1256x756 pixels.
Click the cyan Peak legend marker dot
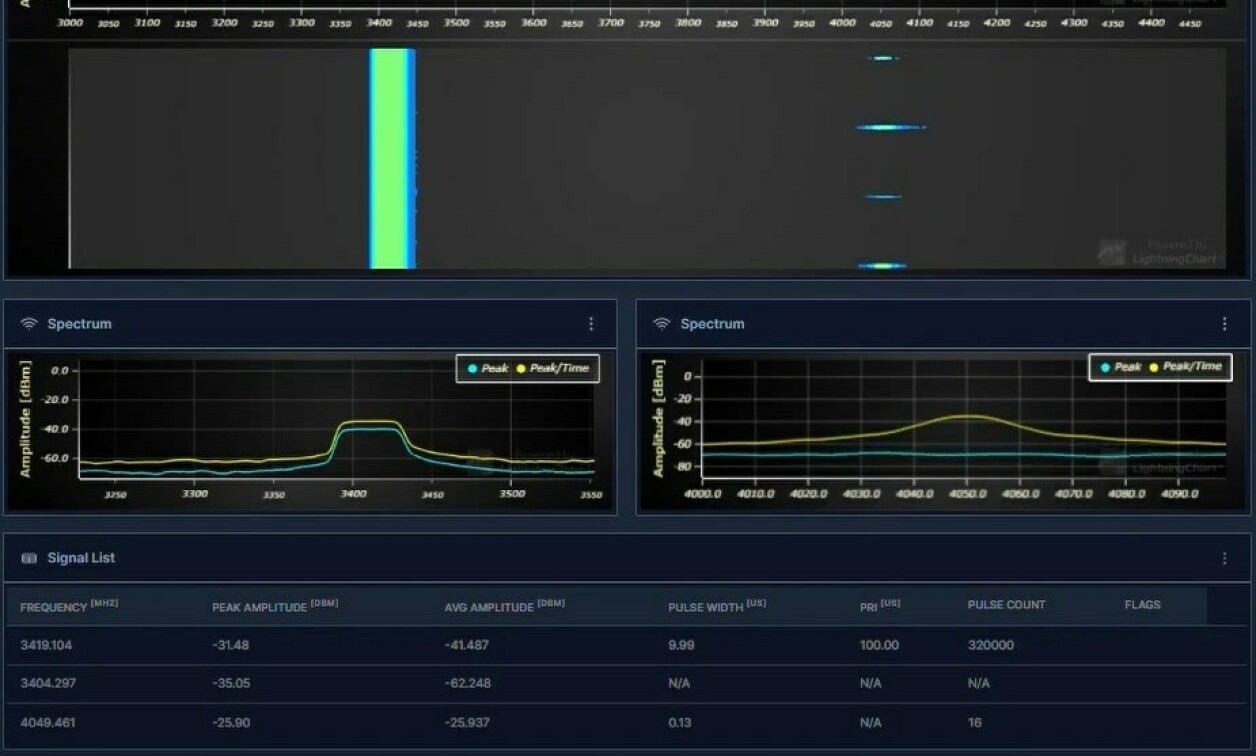[471, 368]
